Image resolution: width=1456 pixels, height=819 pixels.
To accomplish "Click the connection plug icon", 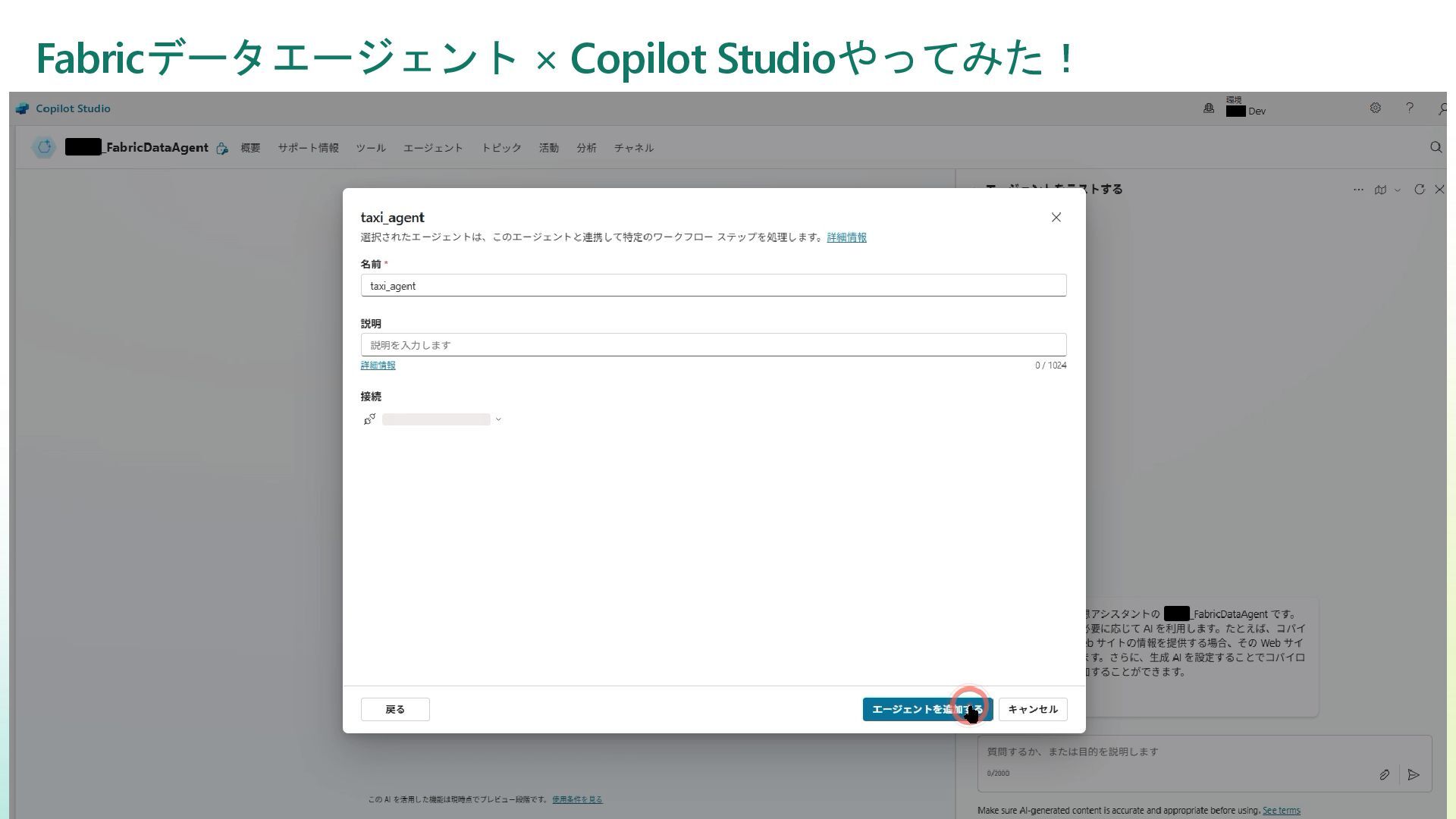I will [369, 419].
